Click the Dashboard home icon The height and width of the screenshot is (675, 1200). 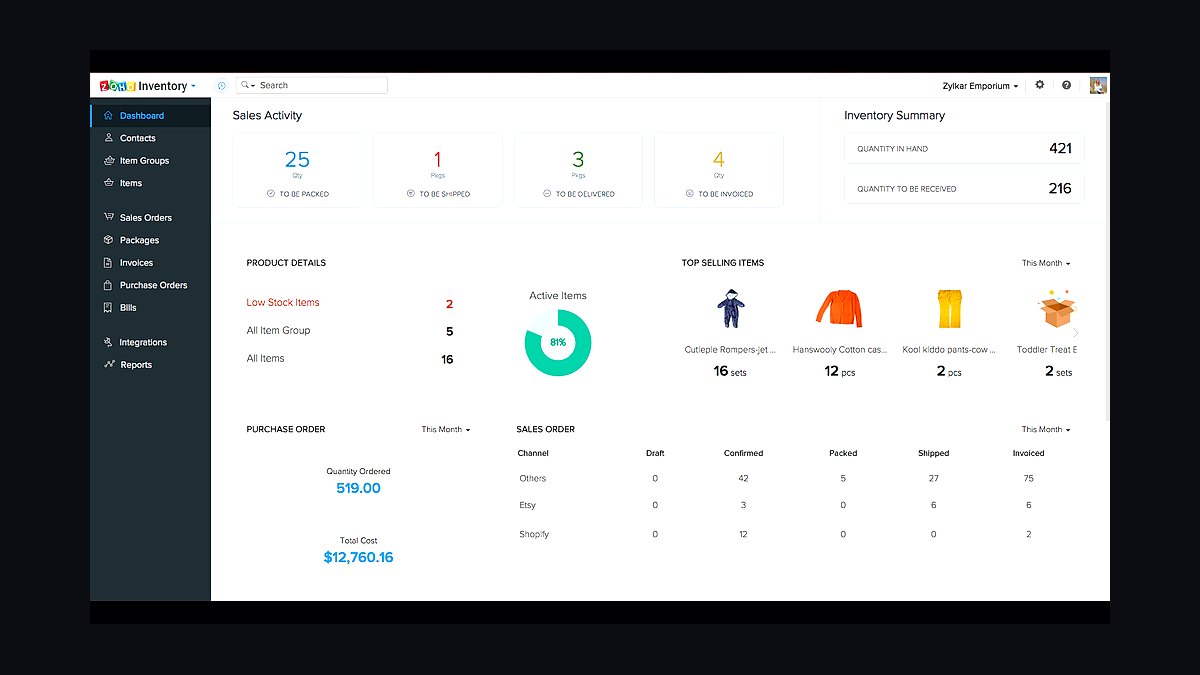pyautogui.click(x=109, y=115)
